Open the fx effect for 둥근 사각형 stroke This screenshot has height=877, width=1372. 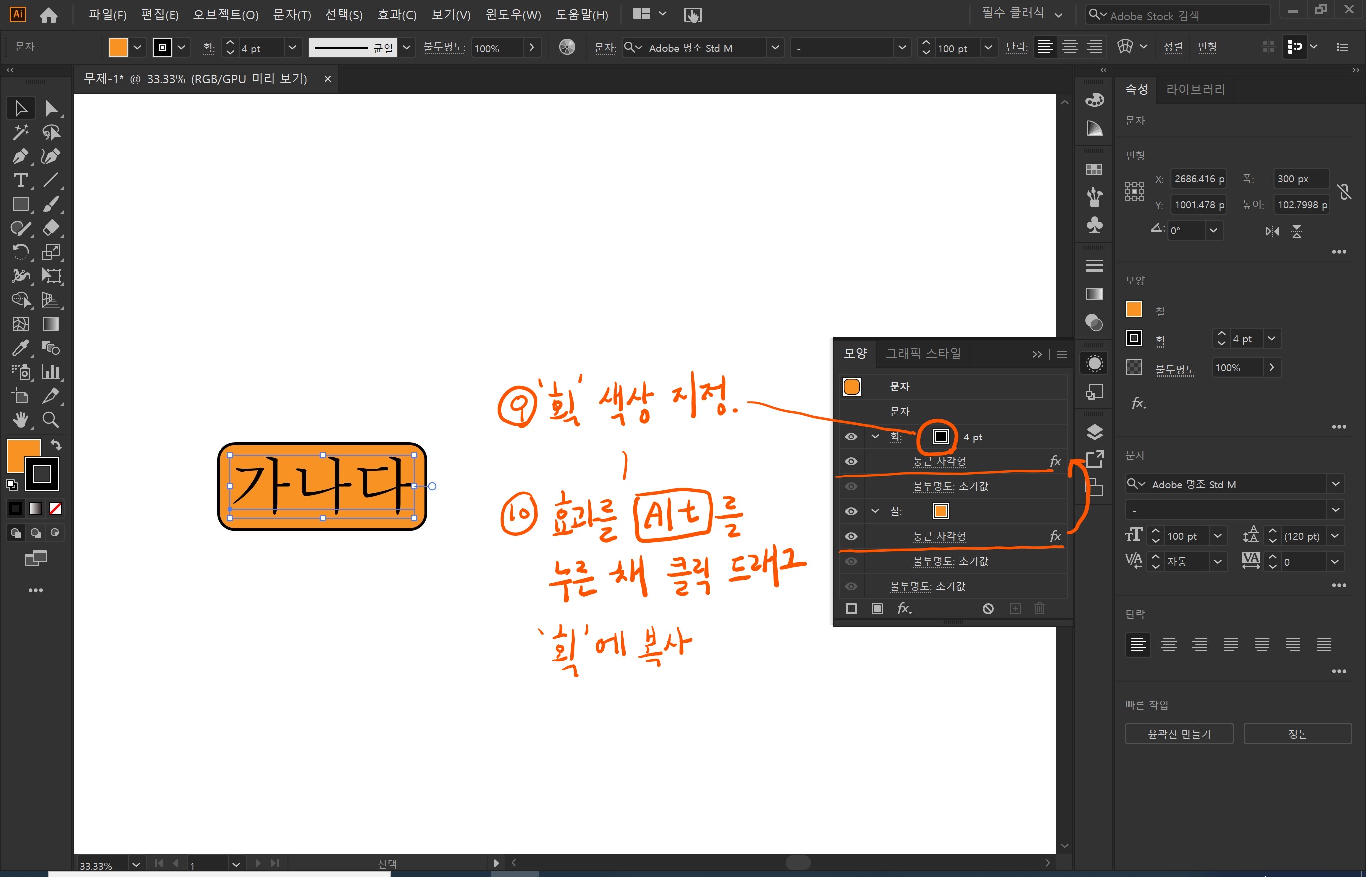pyautogui.click(x=1055, y=461)
